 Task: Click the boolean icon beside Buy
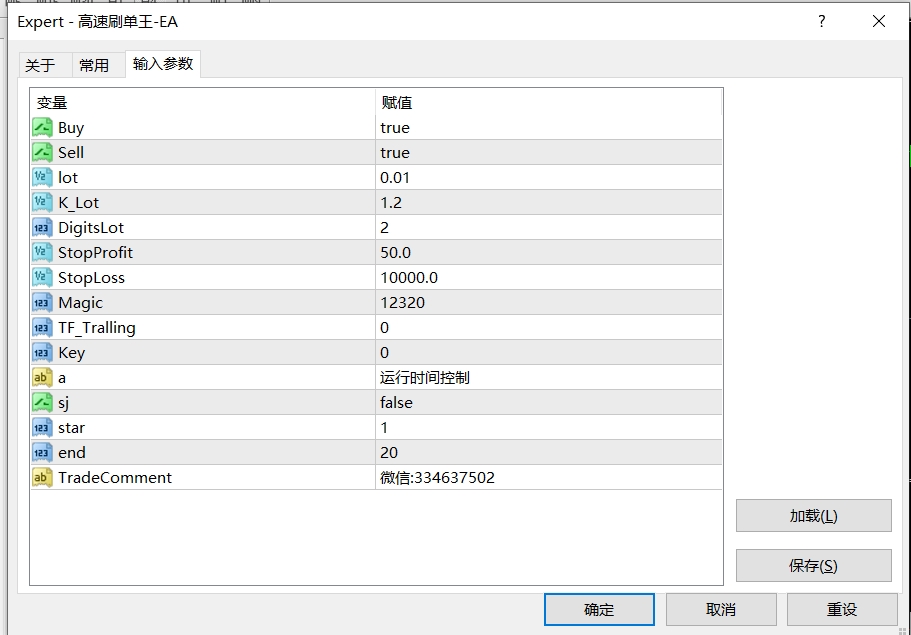coord(42,127)
